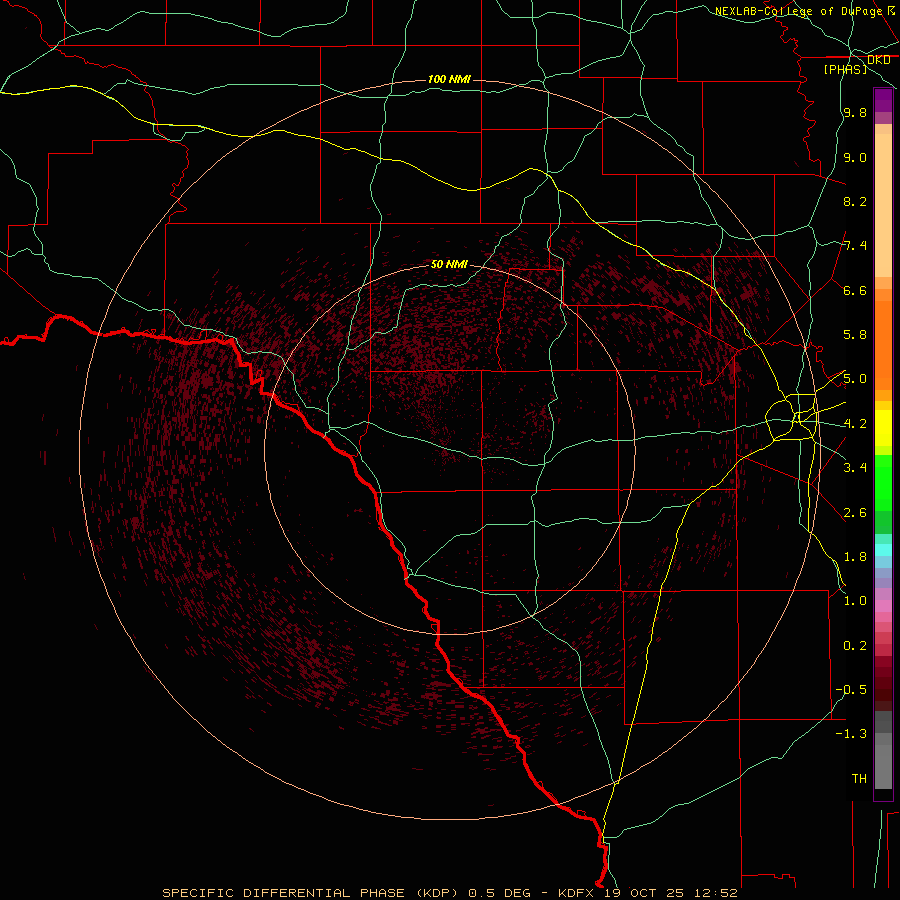900x900 pixels.
Task: Click the 9.0 value on the color scale
Action: click(855, 157)
